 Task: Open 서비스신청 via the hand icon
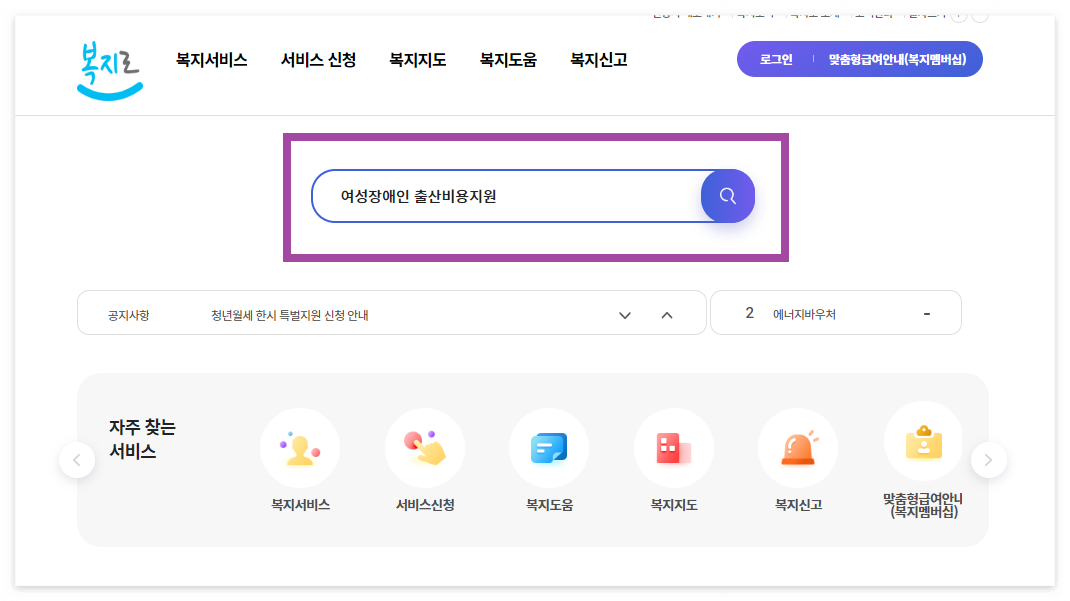coord(424,448)
